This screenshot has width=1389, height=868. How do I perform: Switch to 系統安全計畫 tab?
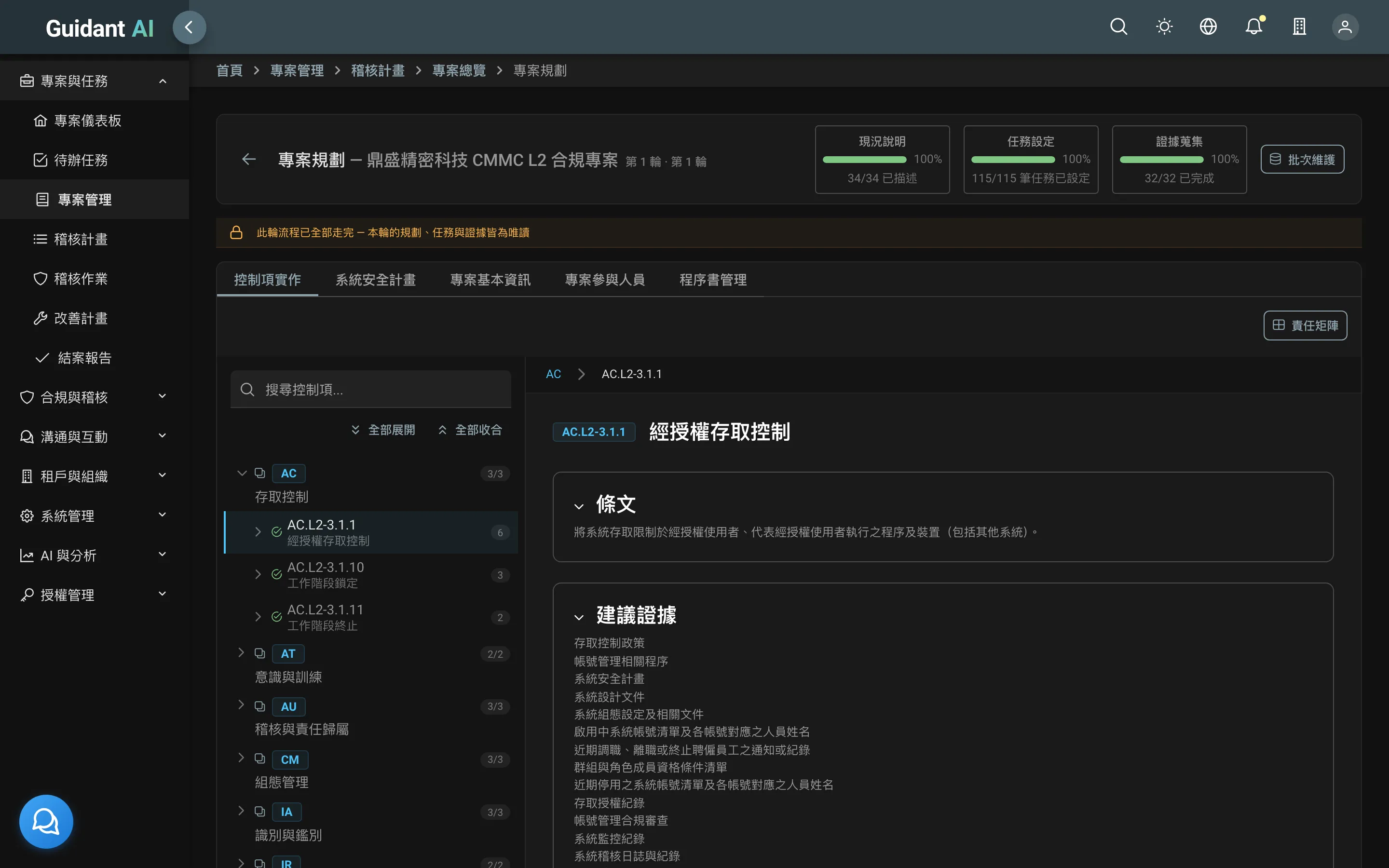tap(375, 280)
